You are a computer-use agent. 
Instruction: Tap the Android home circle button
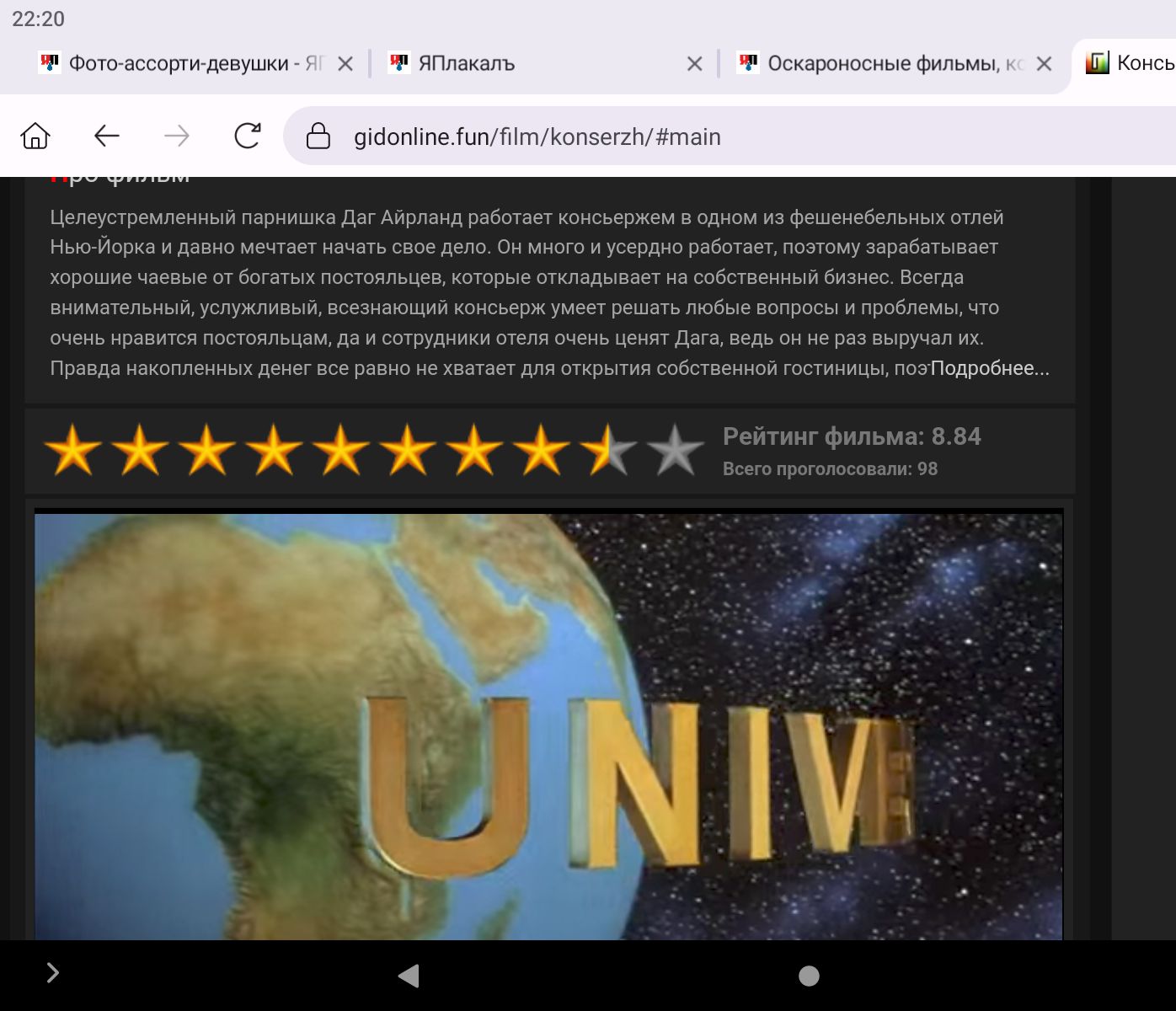pos(809,976)
